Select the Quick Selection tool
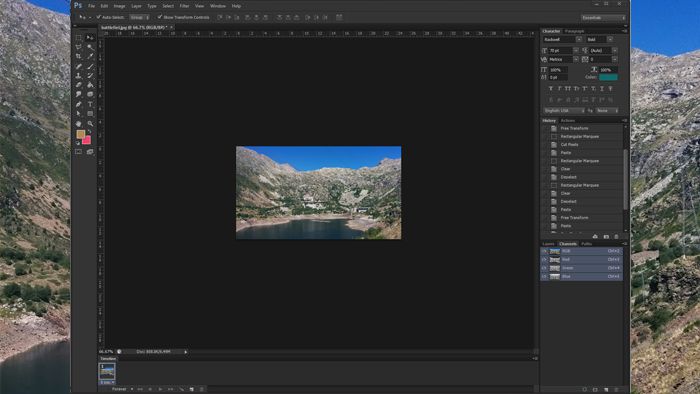 [x=90, y=47]
